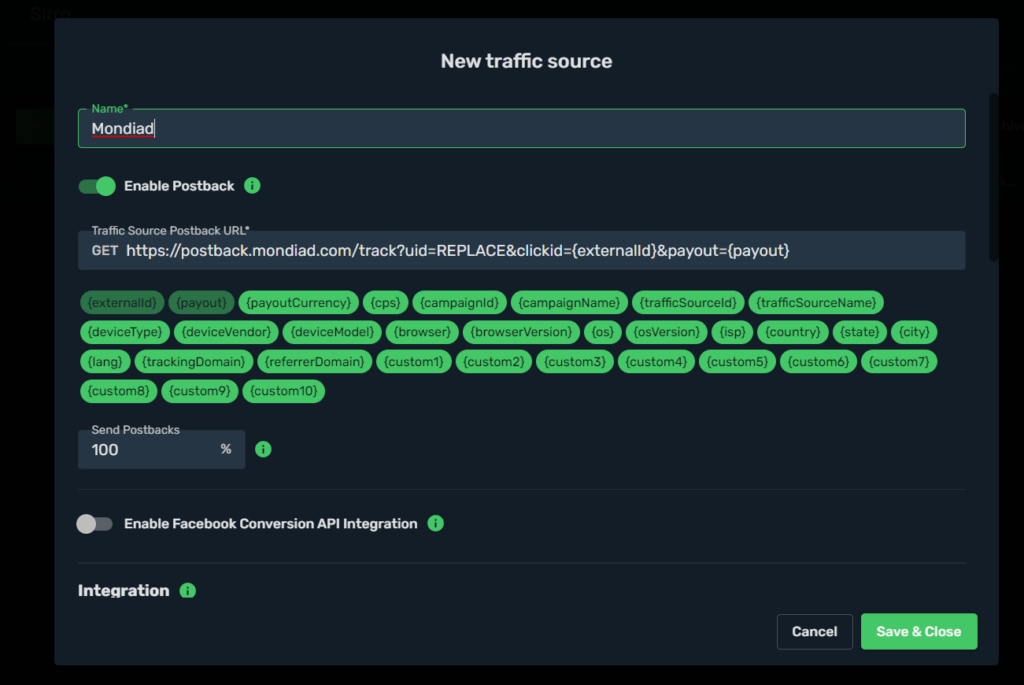Insert the {externalId} macro
Viewport: 1024px width, 685px height.
122,302
